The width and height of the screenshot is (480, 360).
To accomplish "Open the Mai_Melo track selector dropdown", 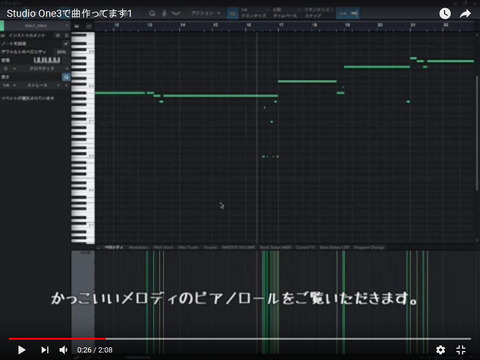I will (x=37, y=26).
